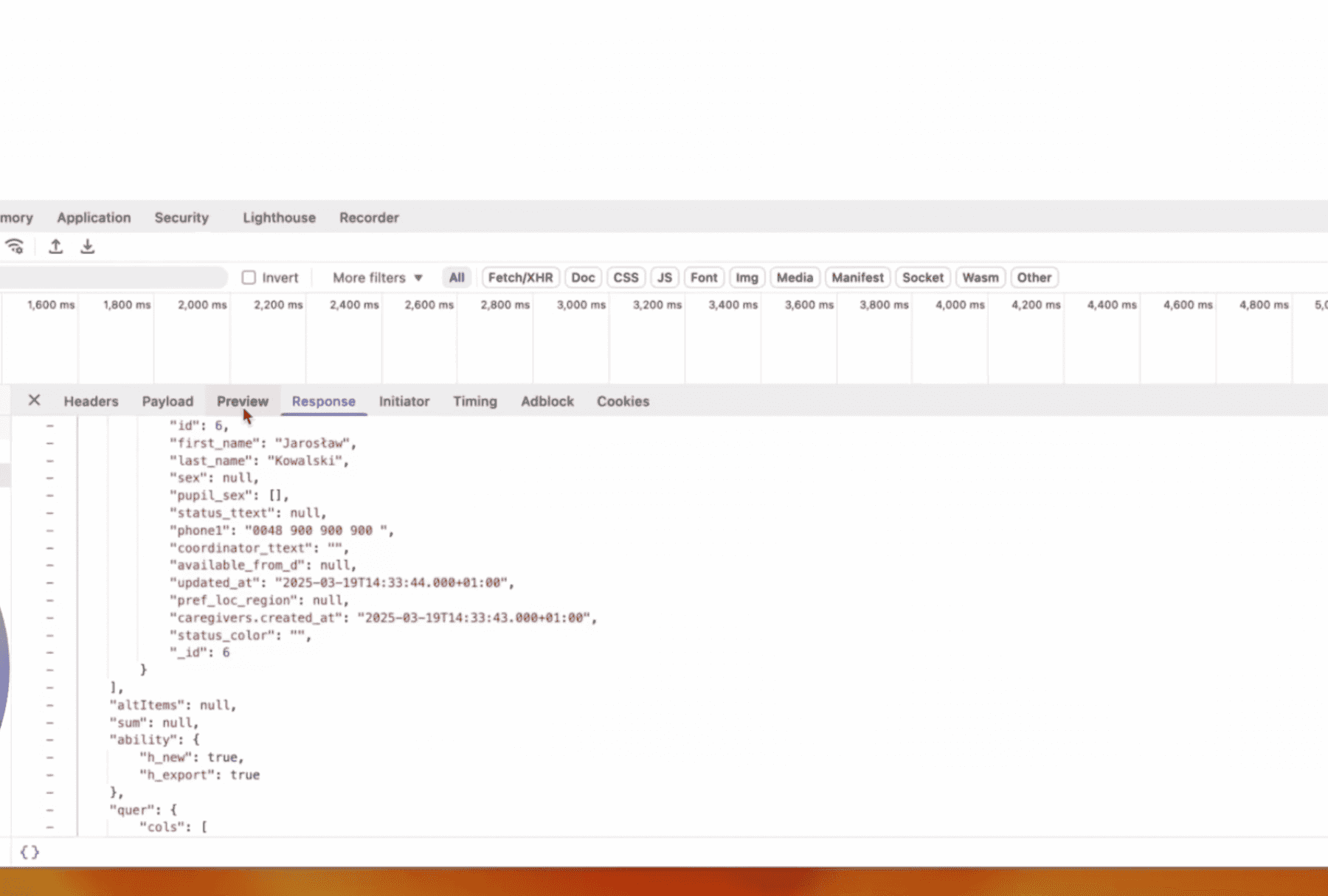1328x896 pixels.
Task: Filter by Img requests
Action: [747, 277]
